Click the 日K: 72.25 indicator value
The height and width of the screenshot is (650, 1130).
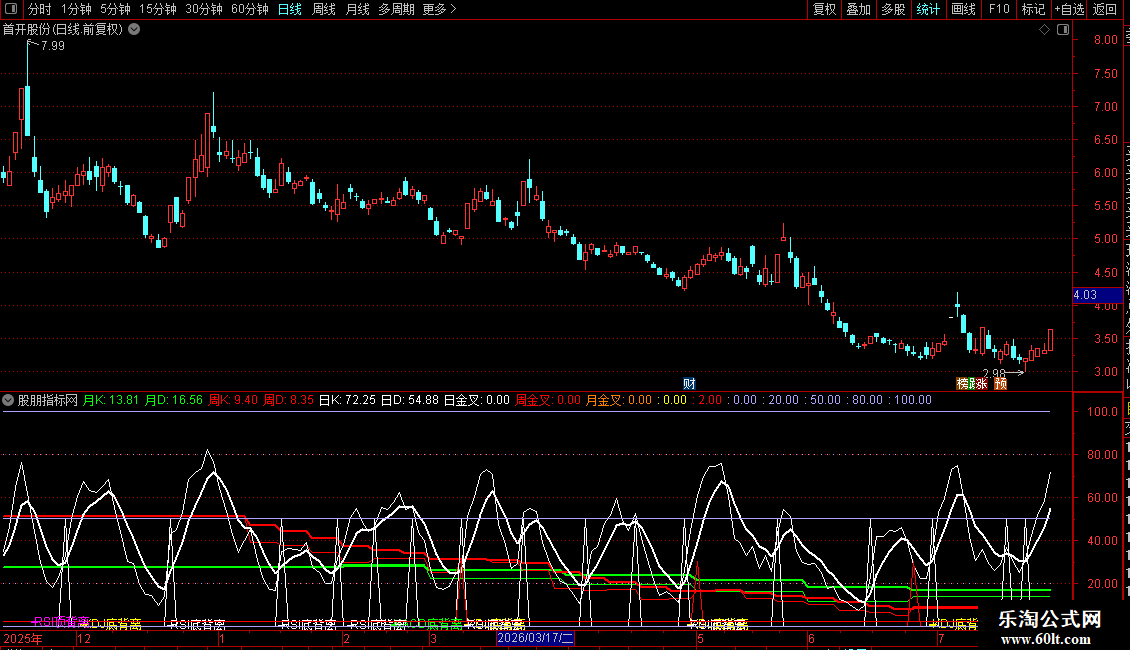click(347, 400)
